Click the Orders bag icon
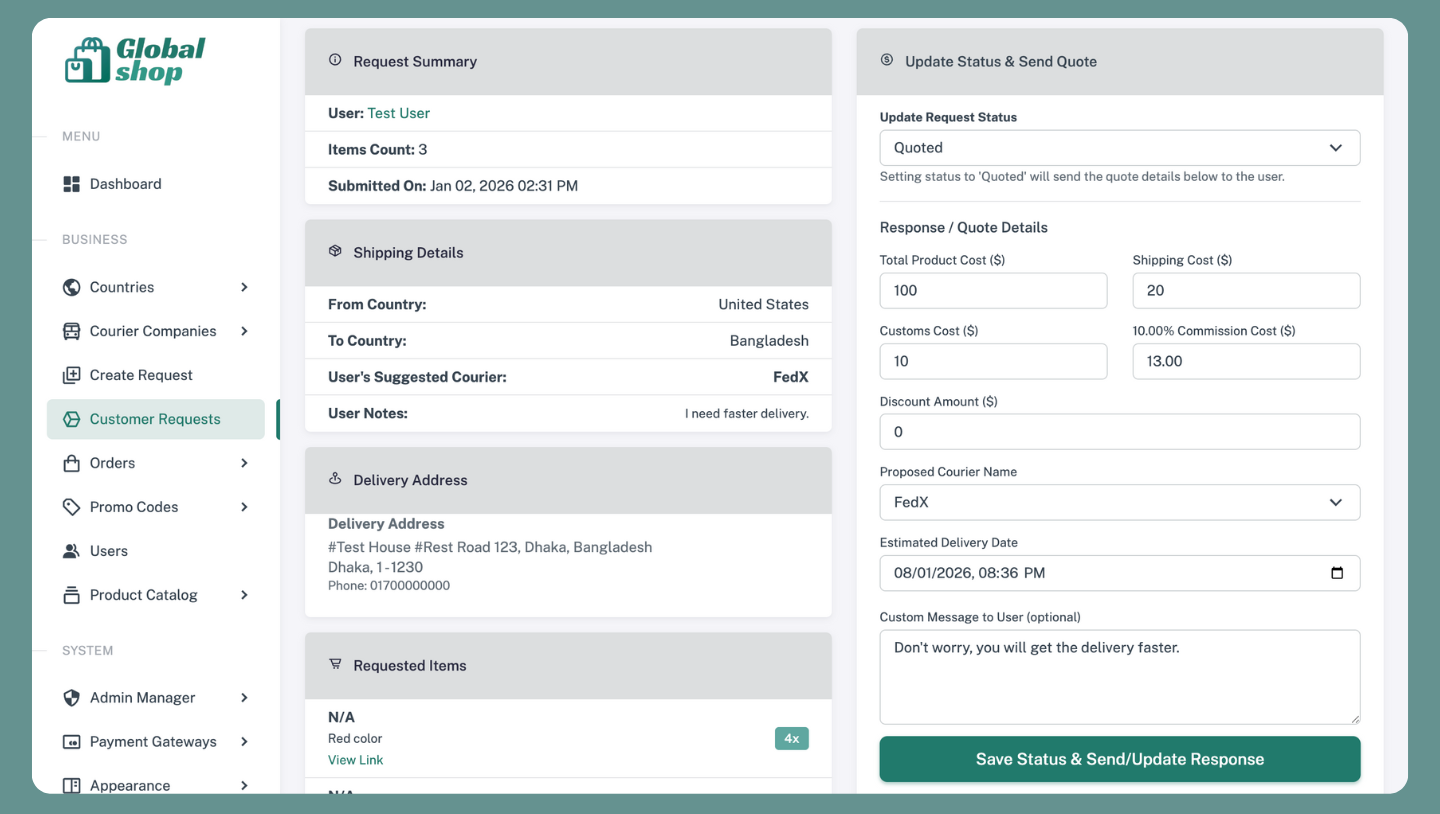 tap(71, 463)
